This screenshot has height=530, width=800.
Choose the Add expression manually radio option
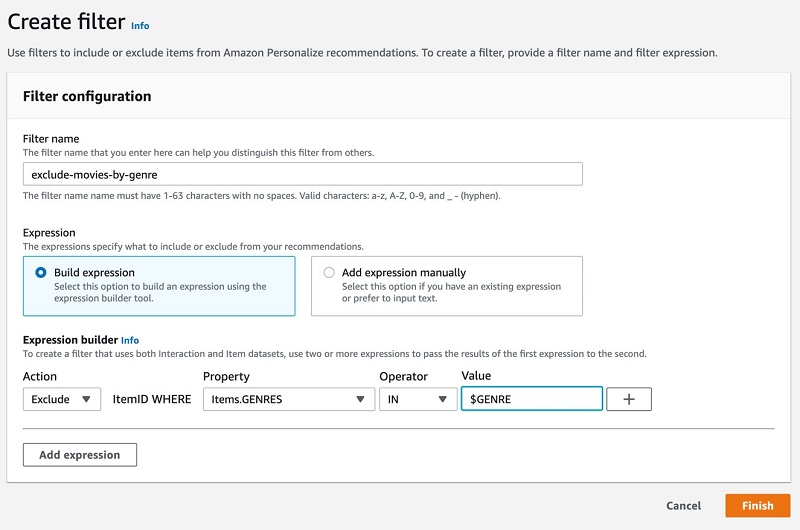[329, 272]
